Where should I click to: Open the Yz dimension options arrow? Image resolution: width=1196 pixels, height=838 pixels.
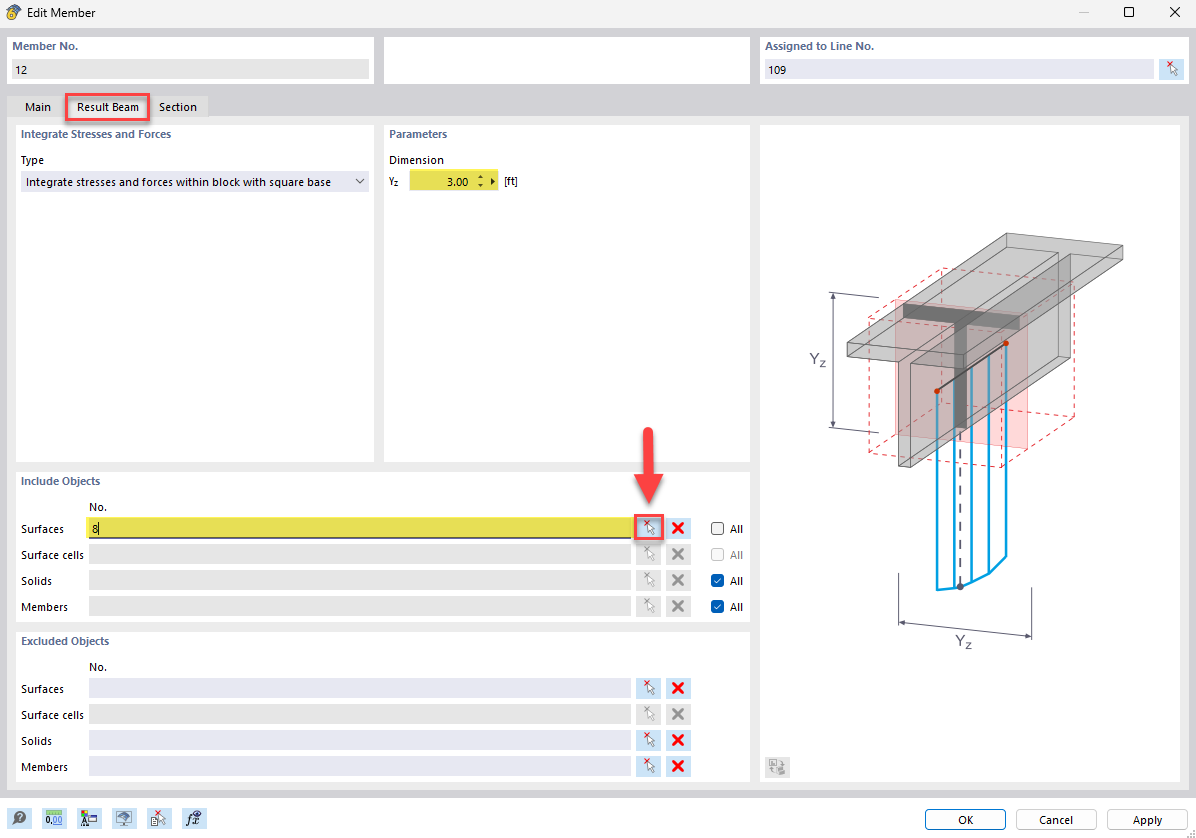[x=493, y=181]
